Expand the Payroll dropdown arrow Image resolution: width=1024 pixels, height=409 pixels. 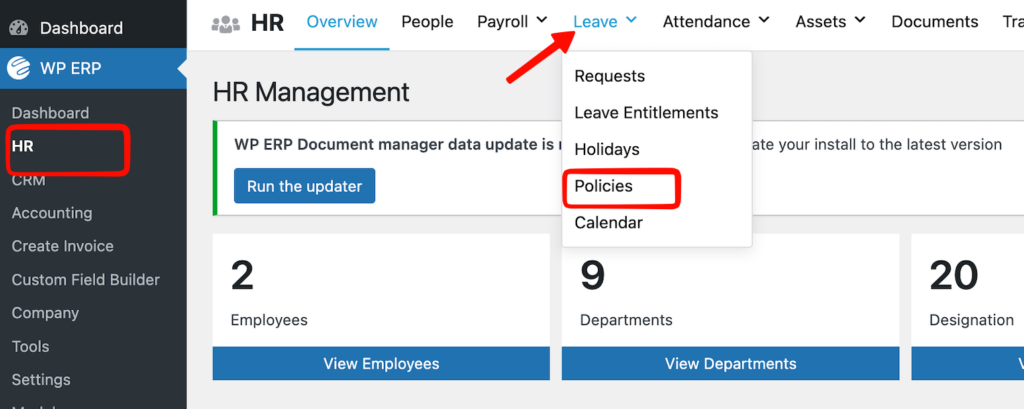[542, 20]
